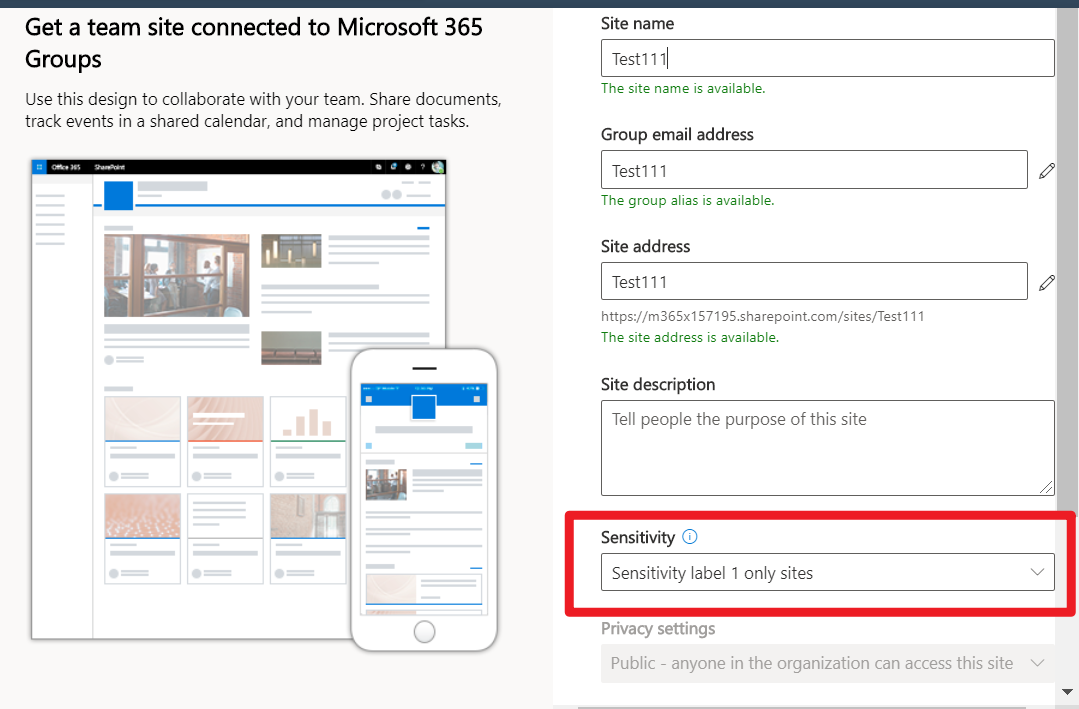Click the sharepoint.com/sites/Test111 URL text

coord(762,317)
